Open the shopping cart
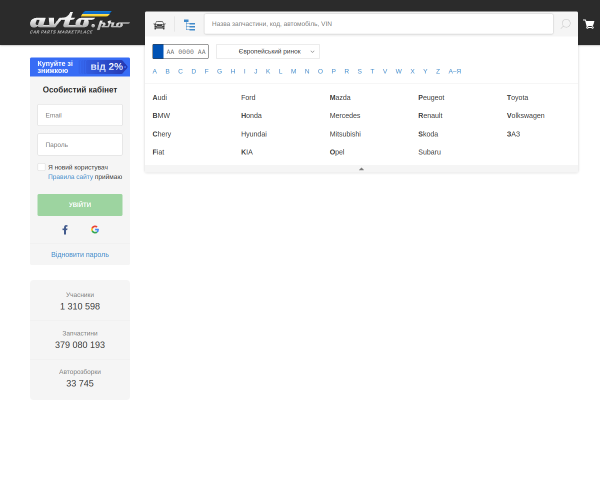The height and width of the screenshot is (480, 600). click(x=589, y=24)
